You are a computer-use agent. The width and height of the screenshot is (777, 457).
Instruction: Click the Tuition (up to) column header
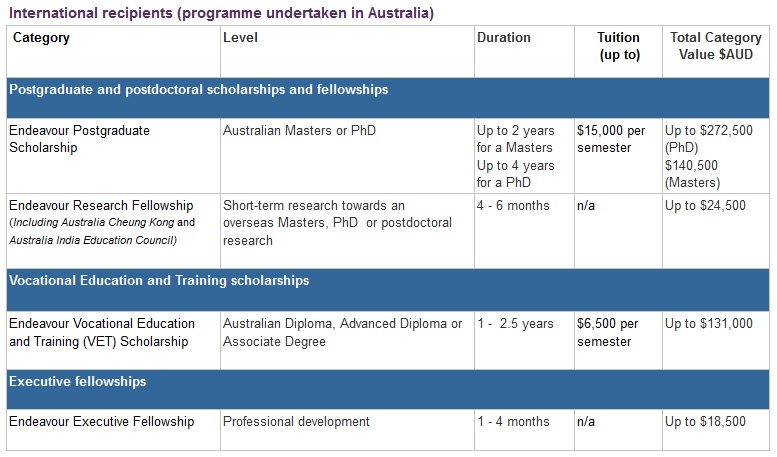tap(618, 46)
